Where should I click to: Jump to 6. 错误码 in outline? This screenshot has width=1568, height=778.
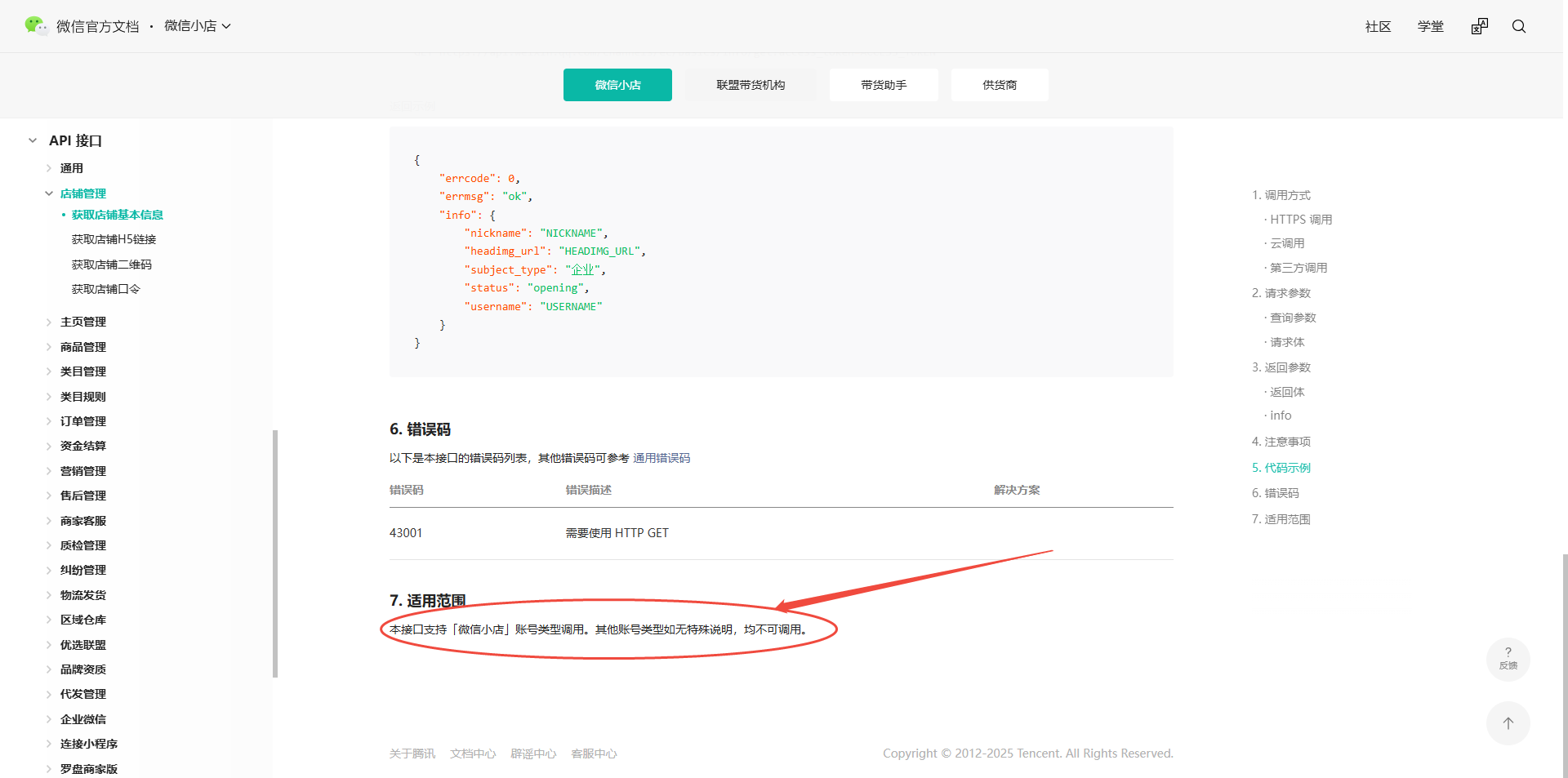1276,493
